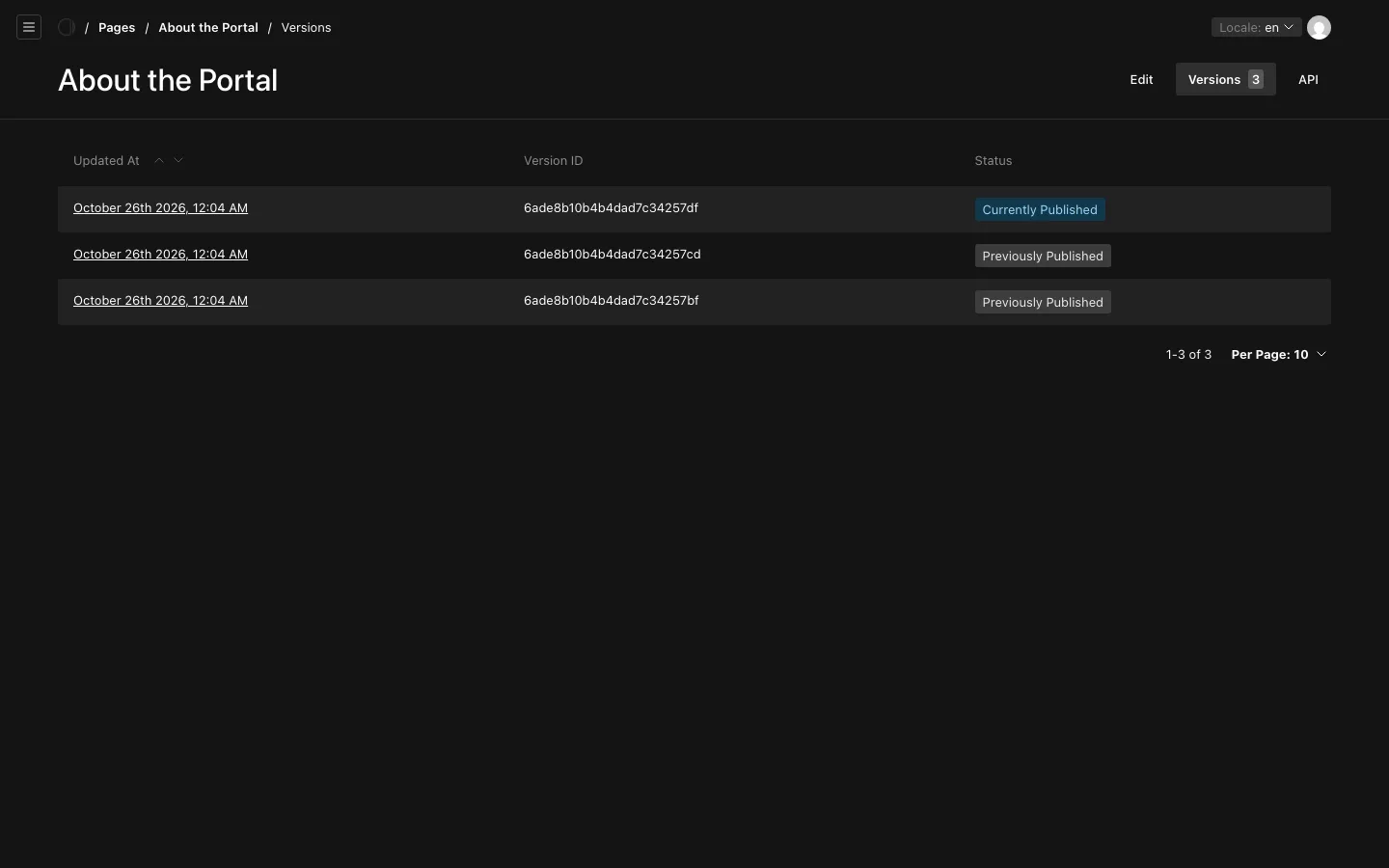
Task: Select the Versions tab
Action: click(x=1225, y=79)
